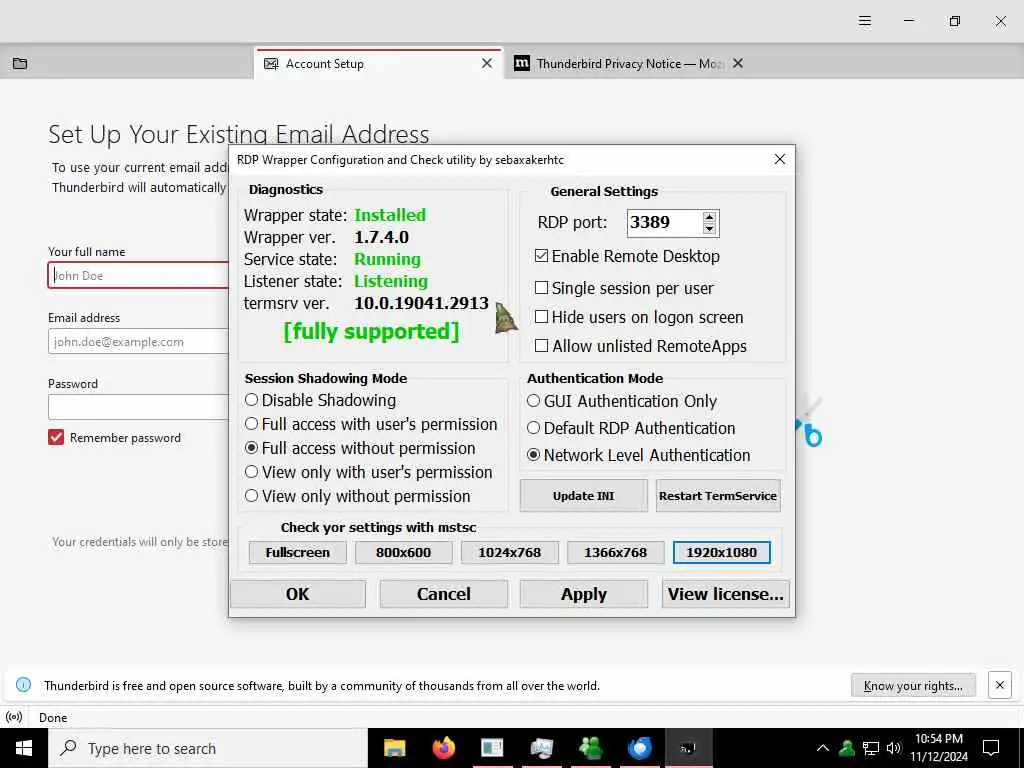
Task: Launch Firefox from the taskbar
Action: click(x=443, y=748)
